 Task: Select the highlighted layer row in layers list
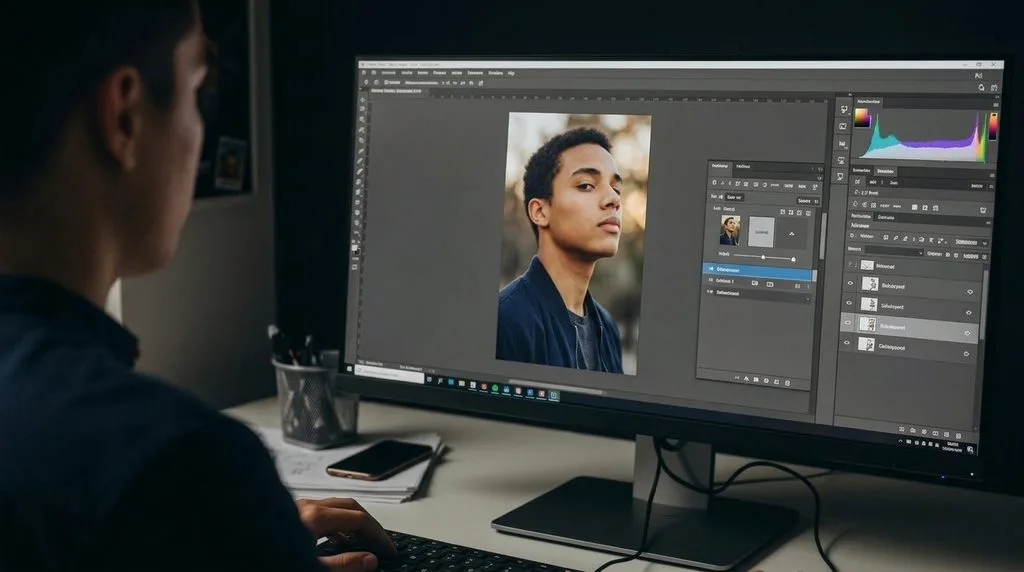pos(910,326)
